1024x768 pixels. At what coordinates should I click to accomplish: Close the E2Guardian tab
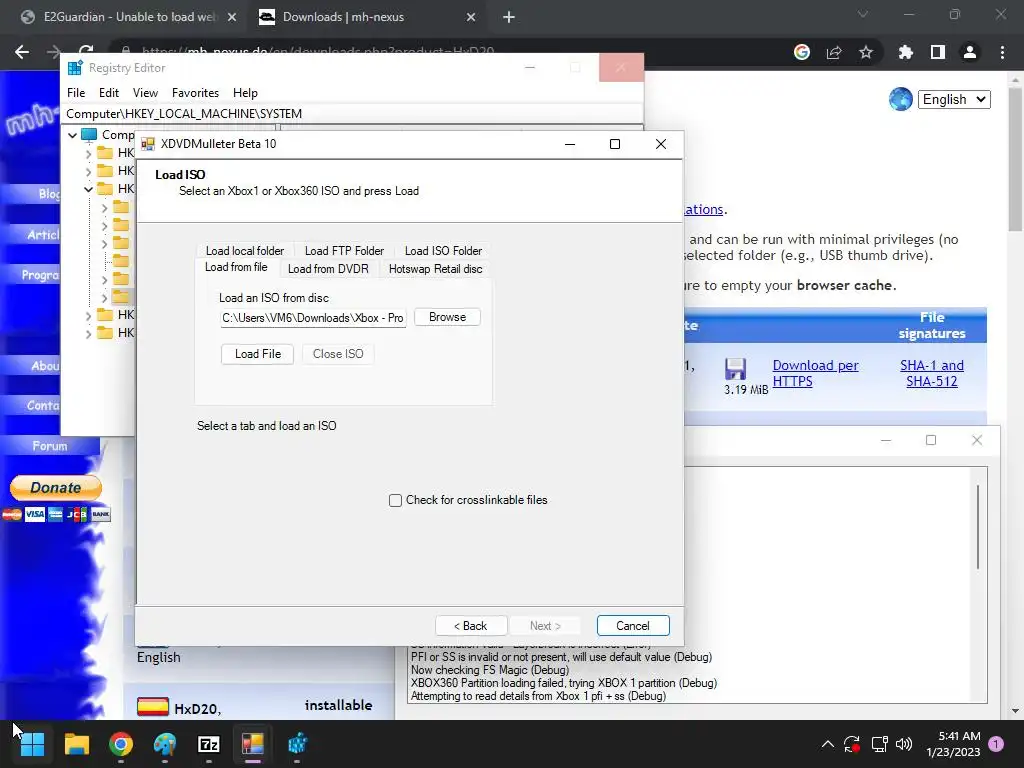pos(232,17)
